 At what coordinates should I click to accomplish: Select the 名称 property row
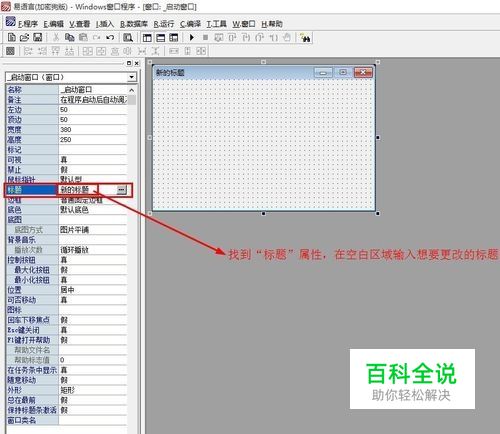66,90
